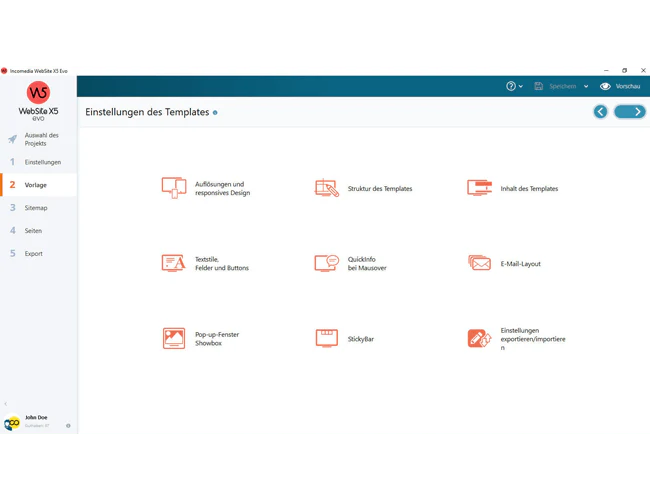
Task: Go to step 3 Sitemap
Action: coord(38,208)
